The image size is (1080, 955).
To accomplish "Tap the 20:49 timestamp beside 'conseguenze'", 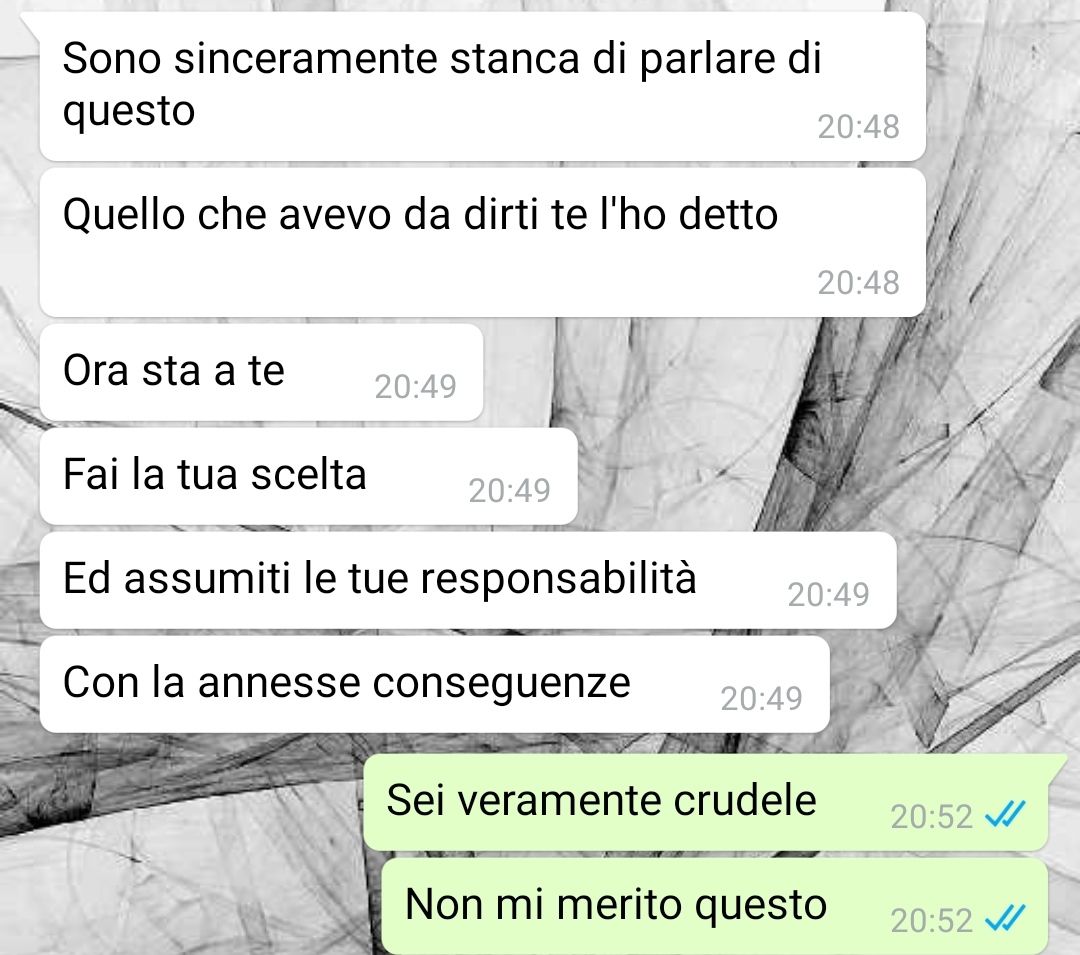I will (x=762, y=698).
